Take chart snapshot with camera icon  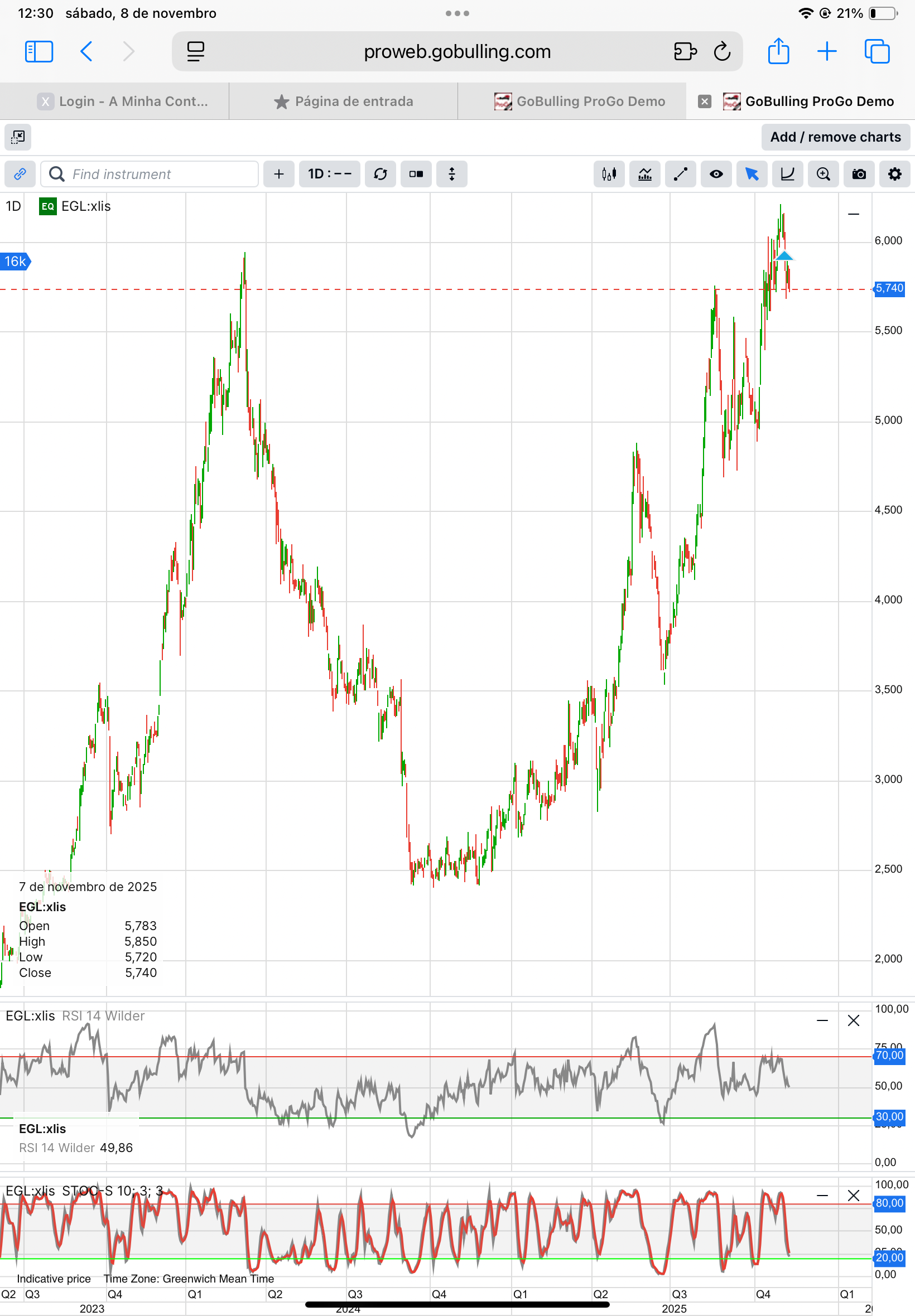click(859, 174)
